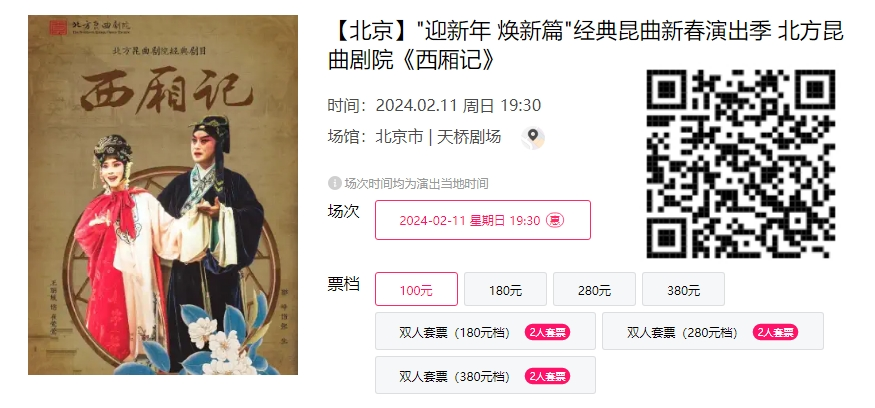Click the info icon before 场次时间均为演出当地时间
This screenshot has height=408, width=875.
[334, 183]
